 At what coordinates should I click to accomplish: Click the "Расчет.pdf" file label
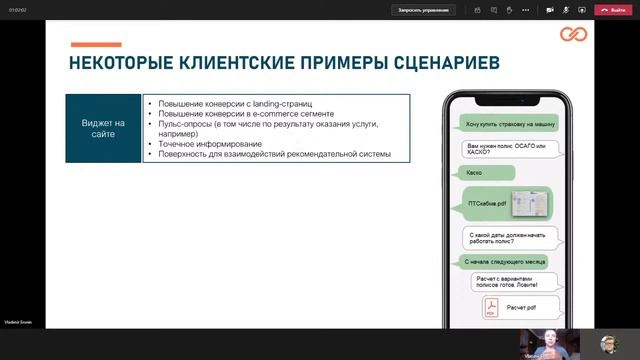[x=521, y=307]
